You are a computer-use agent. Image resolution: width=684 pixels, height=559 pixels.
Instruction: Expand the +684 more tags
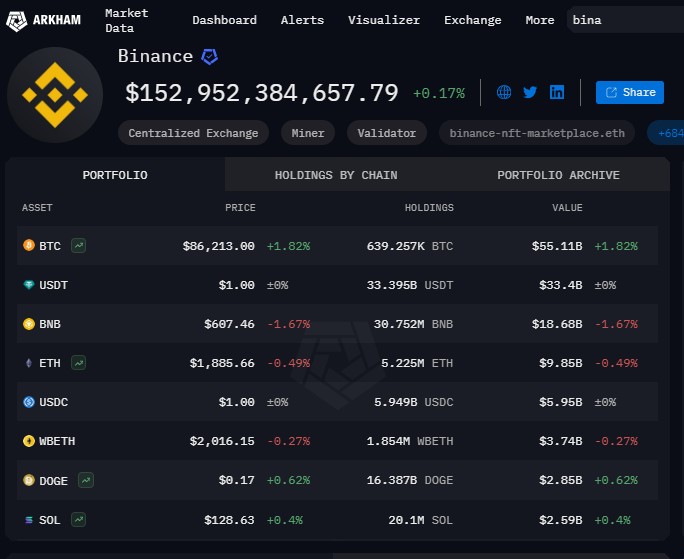click(x=667, y=133)
